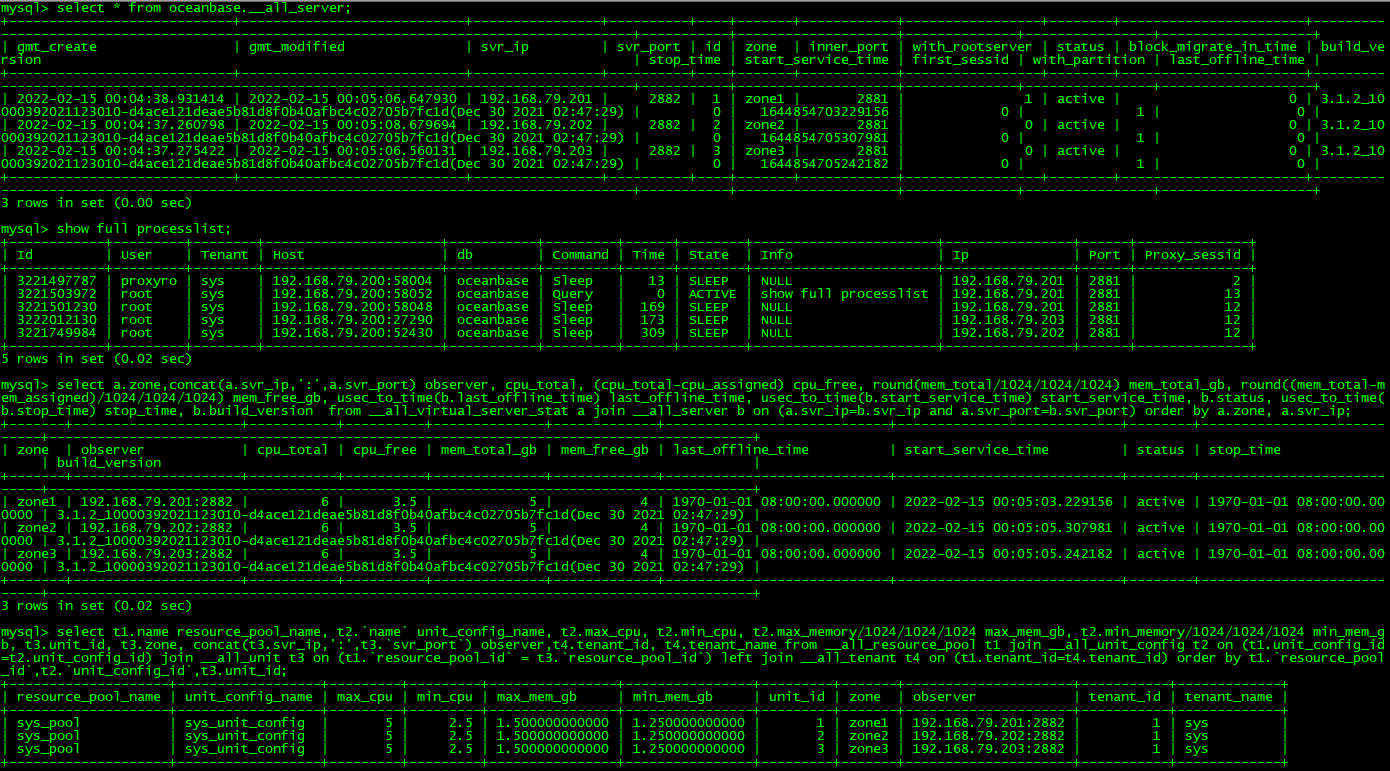Click host 192.168.79.200:58048

click(x=353, y=307)
